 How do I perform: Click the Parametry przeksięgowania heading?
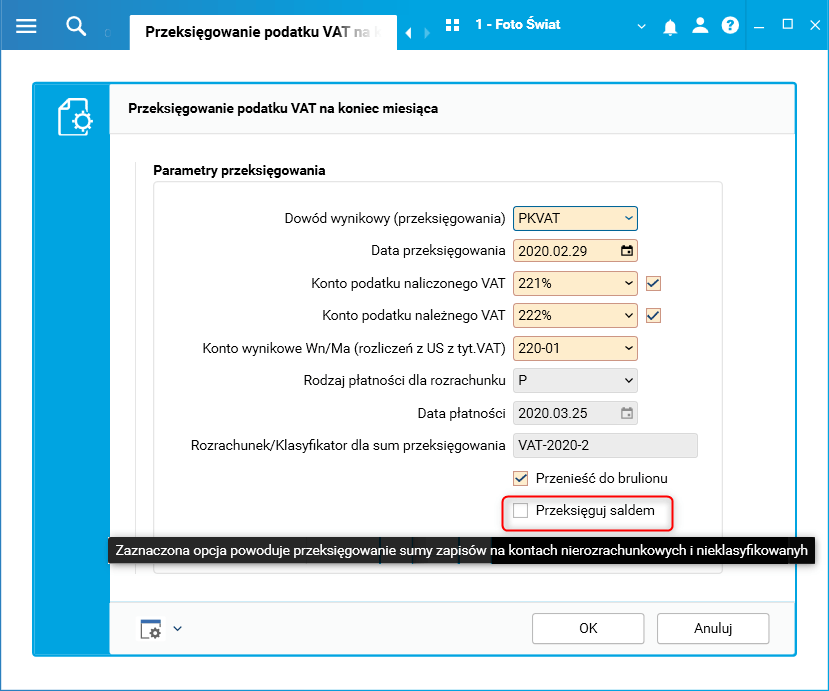pyautogui.click(x=239, y=170)
